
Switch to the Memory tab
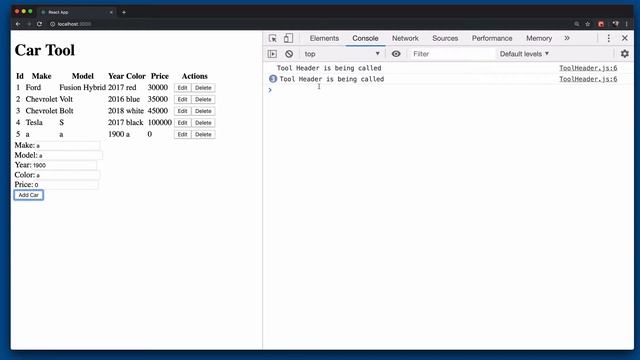click(x=539, y=38)
